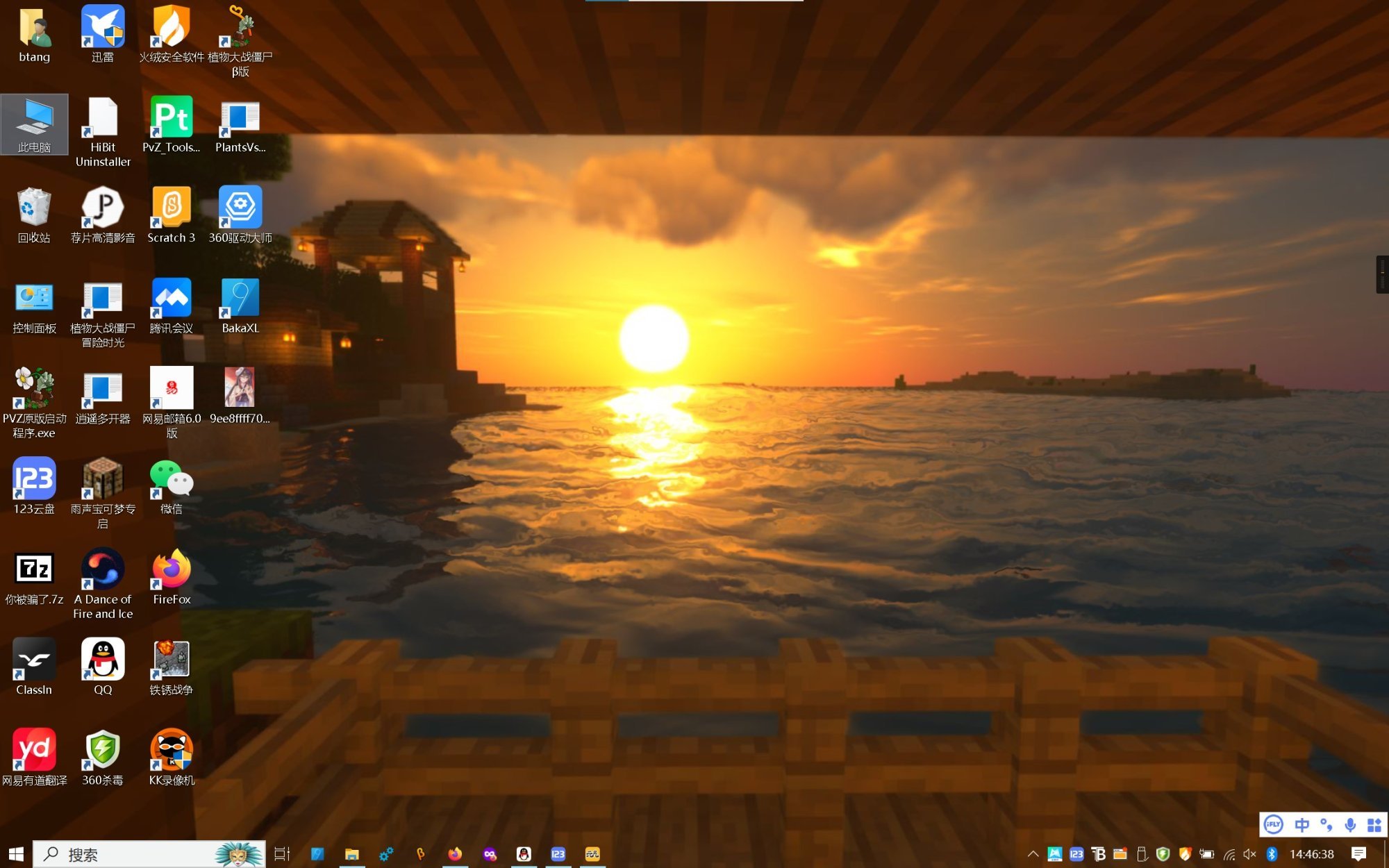Select the 360驱动大师 desktop icon

point(240,215)
